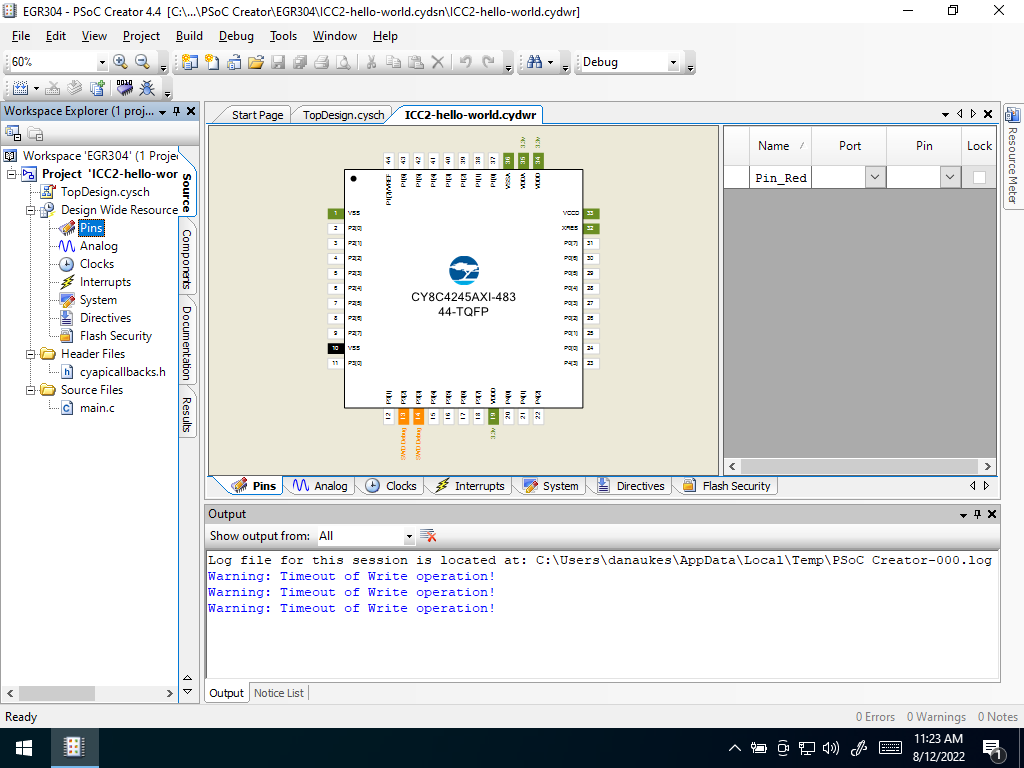1024x768 pixels.
Task: Switch to the Analog bottom tab
Action: [320, 486]
